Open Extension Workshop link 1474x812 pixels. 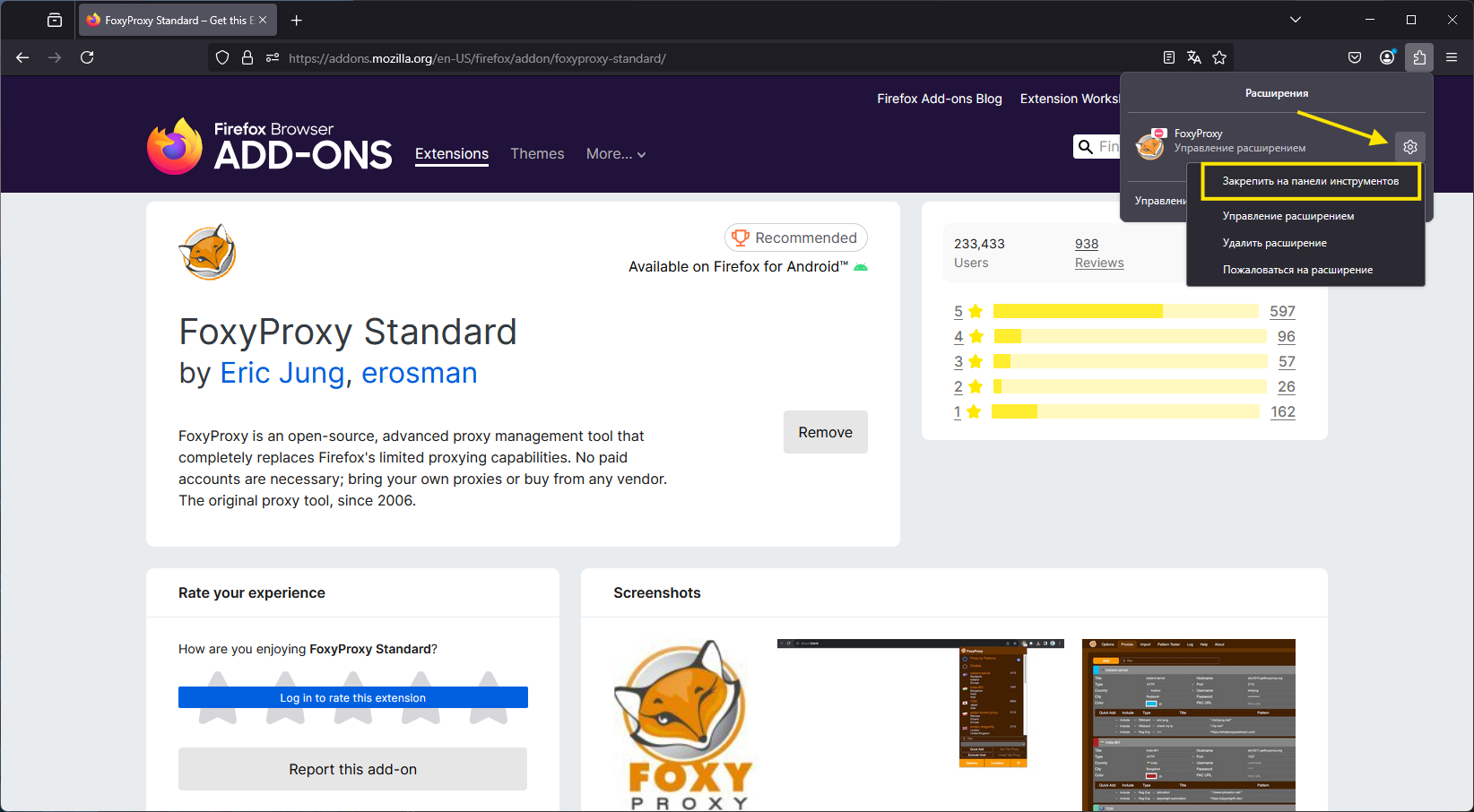pyautogui.click(x=1070, y=99)
